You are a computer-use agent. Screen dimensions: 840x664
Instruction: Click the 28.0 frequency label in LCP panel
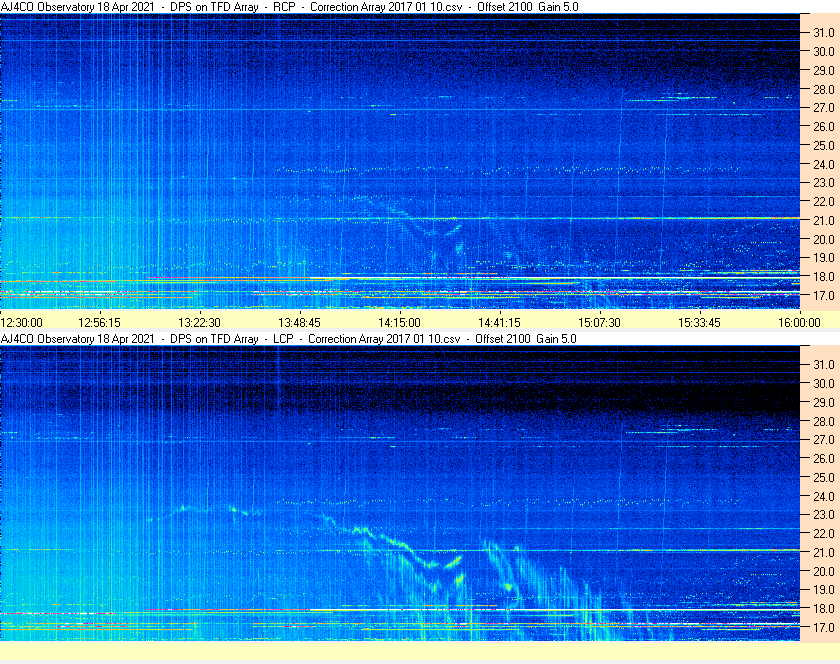(824, 421)
